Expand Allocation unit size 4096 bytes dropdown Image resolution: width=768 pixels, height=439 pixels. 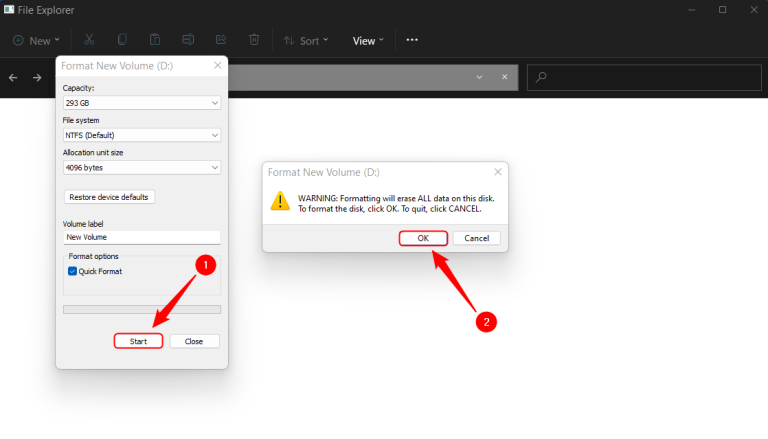141,167
